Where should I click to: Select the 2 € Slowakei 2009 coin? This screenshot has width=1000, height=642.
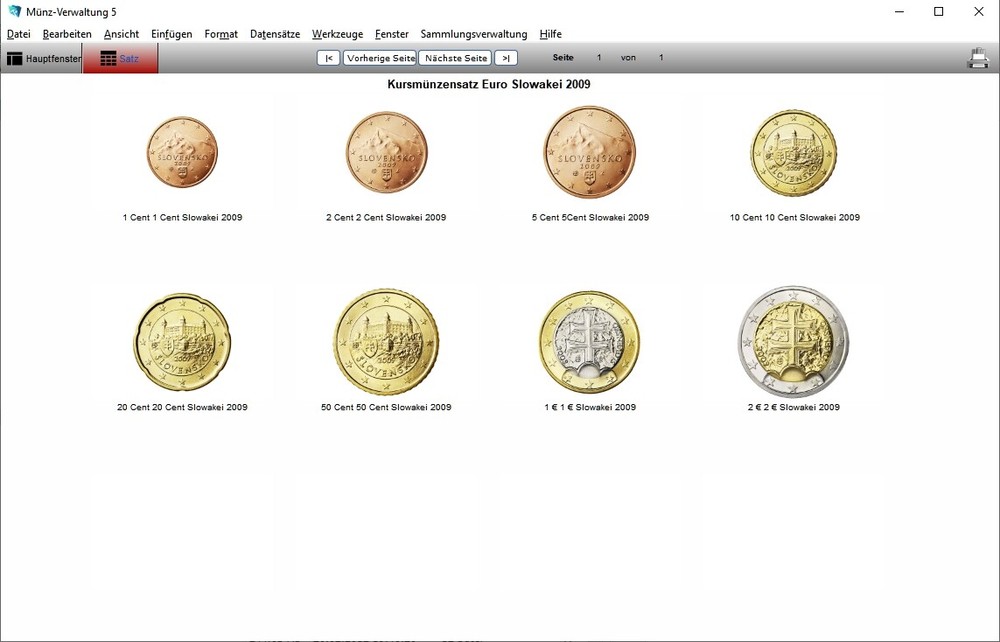click(x=793, y=340)
